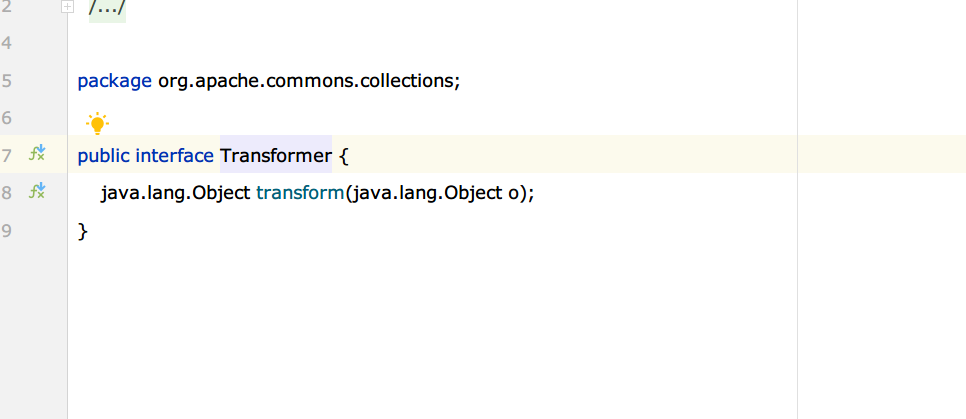966x419 pixels.
Task: Expand the folded comment with plus icon
Action: tap(68, 7)
